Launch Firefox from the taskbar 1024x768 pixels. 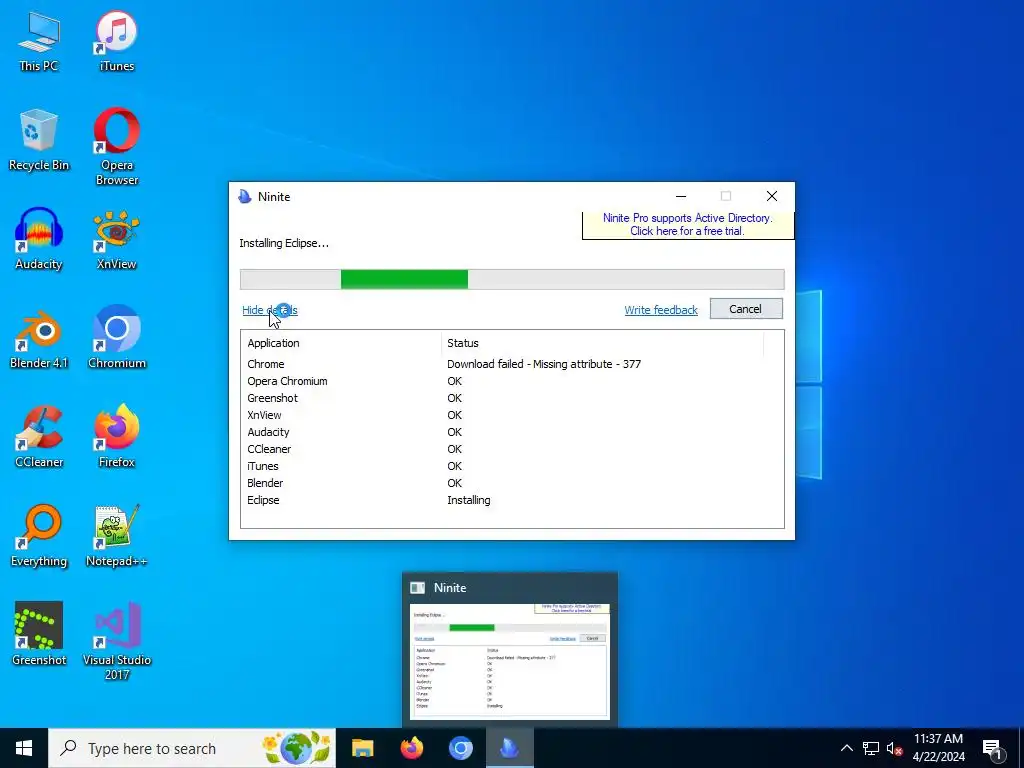tap(411, 748)
